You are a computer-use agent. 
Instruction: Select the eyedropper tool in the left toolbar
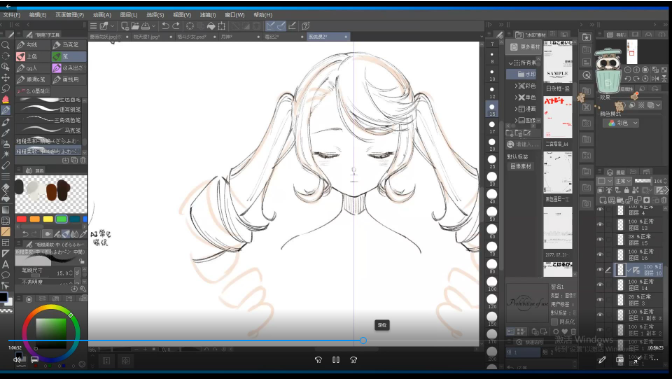tap(6, 133)
